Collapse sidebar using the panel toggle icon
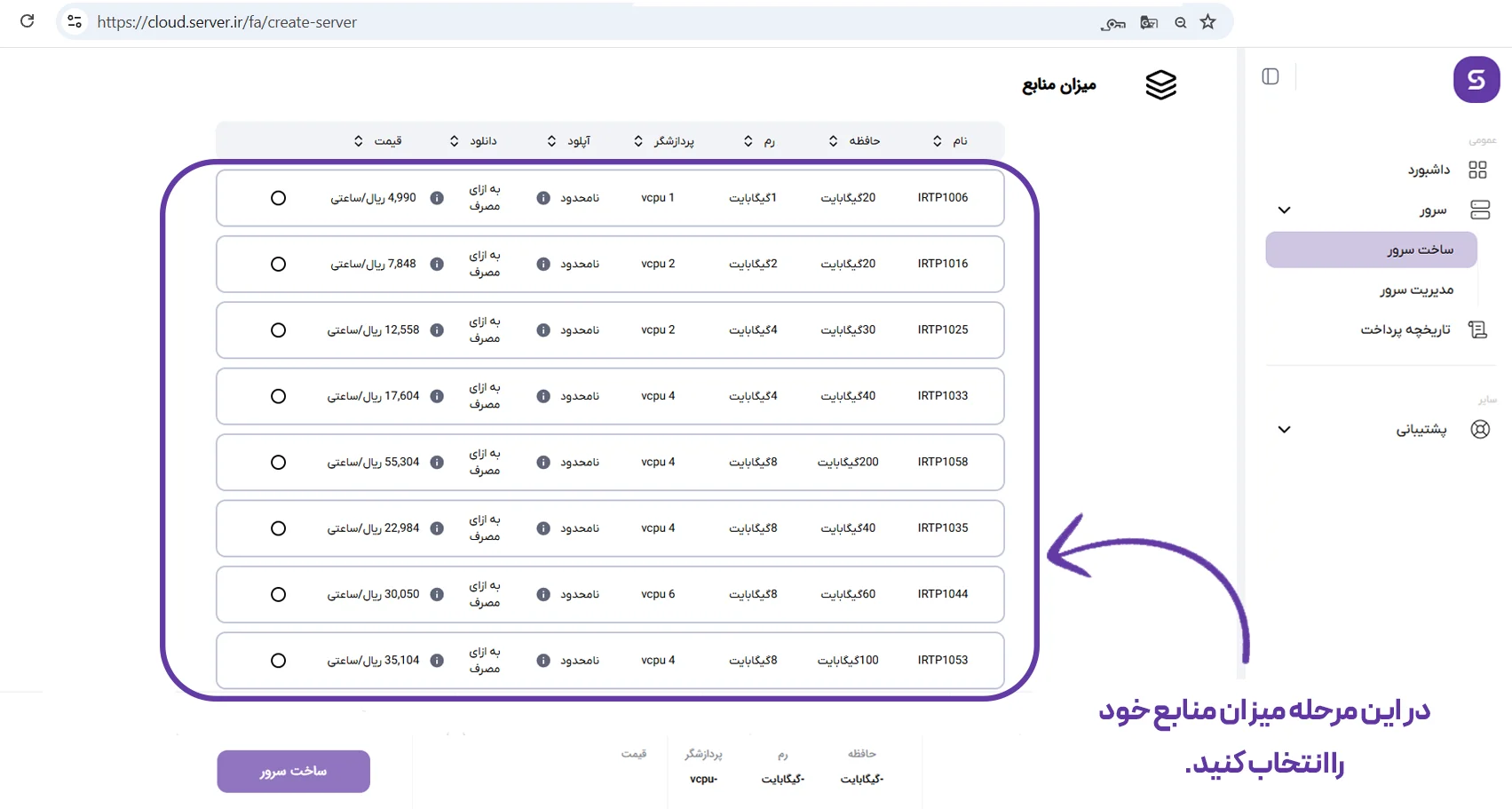 coord(1270,76)
